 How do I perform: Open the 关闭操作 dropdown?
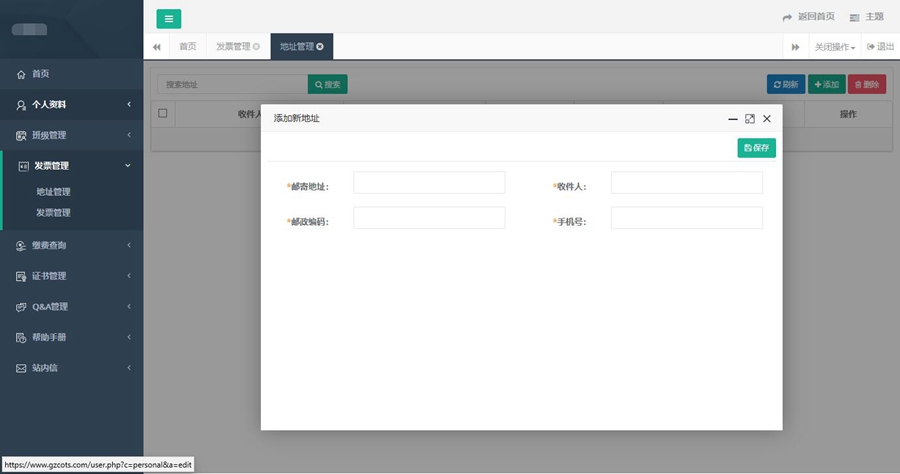coord(834,47)
